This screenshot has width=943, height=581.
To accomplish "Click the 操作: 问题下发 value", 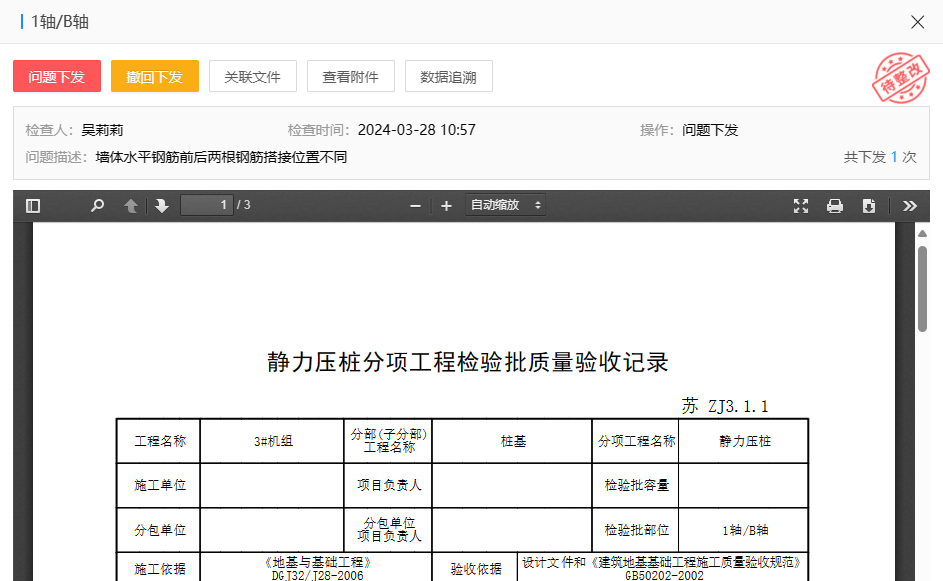I will click(710, 130).
